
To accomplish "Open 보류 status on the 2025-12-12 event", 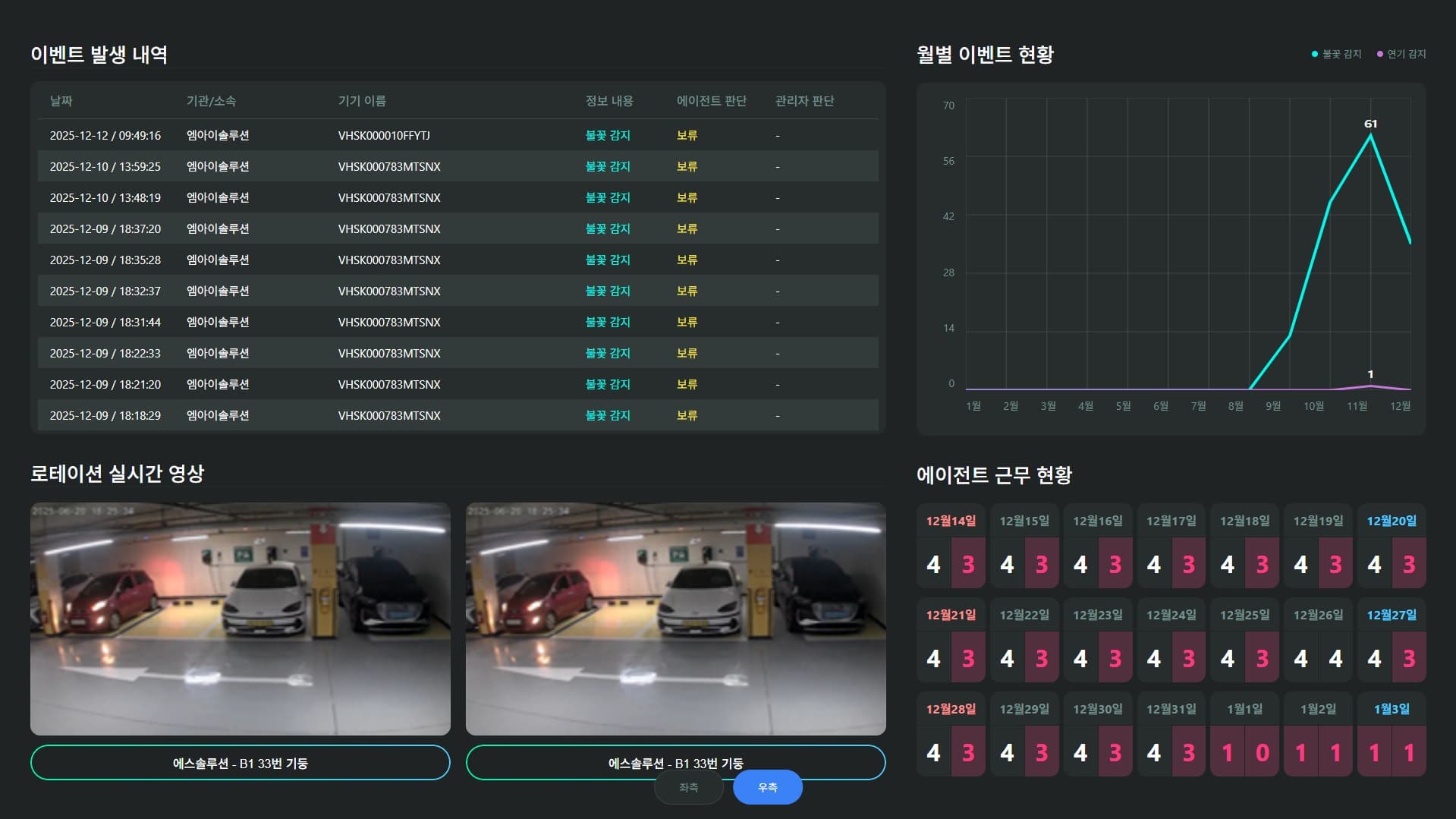I will click(685, 135).
